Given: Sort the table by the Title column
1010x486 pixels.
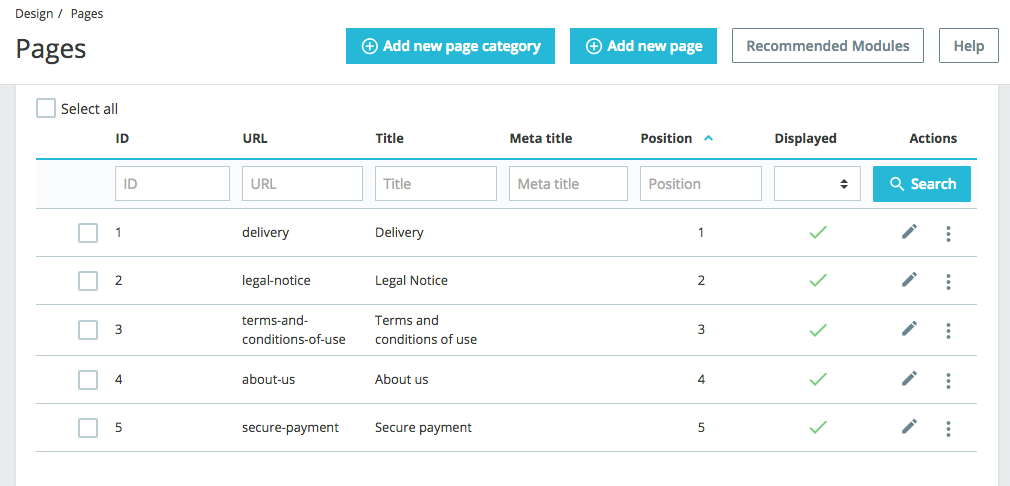Looking at the screenshot, I should 389,139.
